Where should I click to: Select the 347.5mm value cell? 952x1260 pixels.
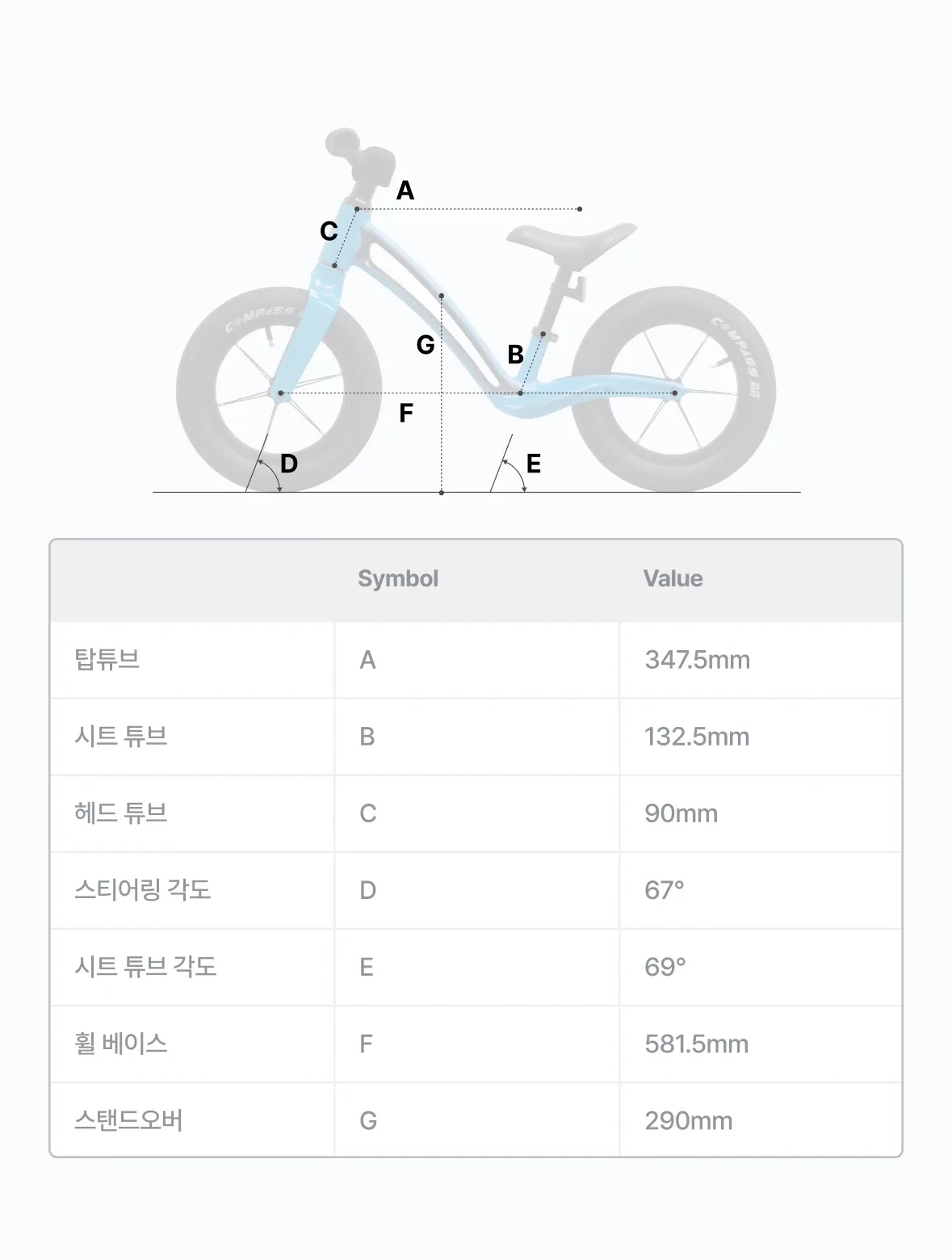(698, 660)
